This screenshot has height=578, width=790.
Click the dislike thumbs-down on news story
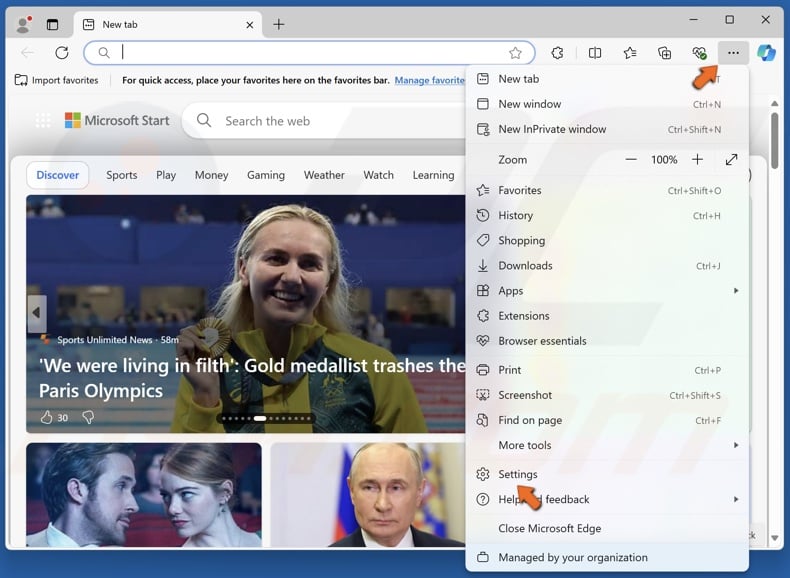click(x=88, y=417)
